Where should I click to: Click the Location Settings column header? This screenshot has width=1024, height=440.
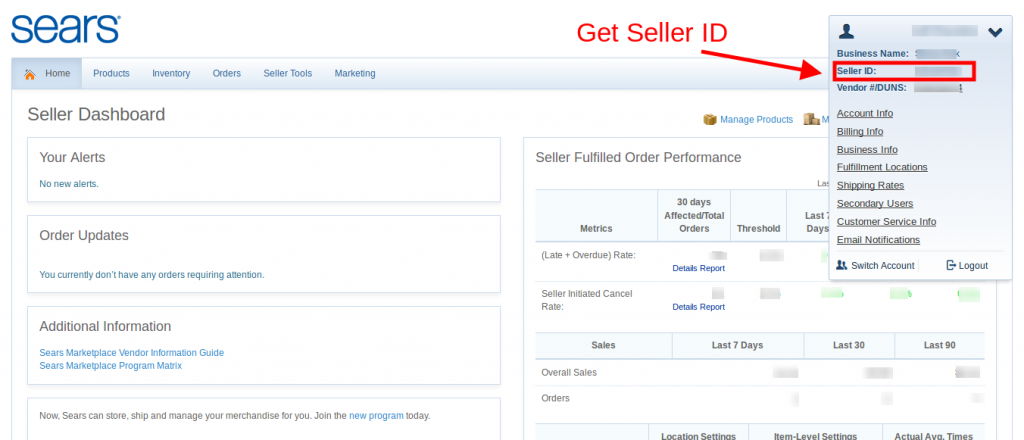click(698, 436)
